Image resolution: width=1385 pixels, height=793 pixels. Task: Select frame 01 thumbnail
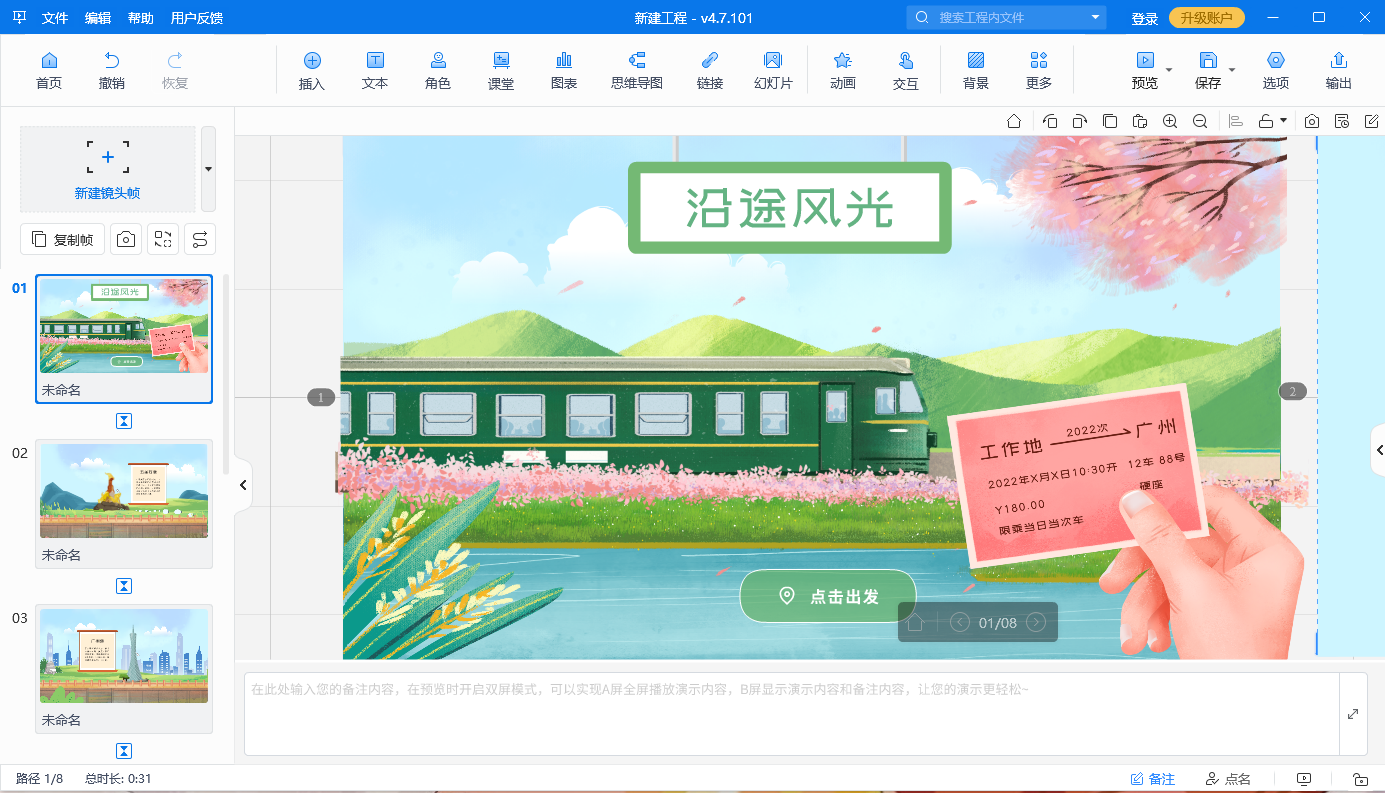coord(124,339)
